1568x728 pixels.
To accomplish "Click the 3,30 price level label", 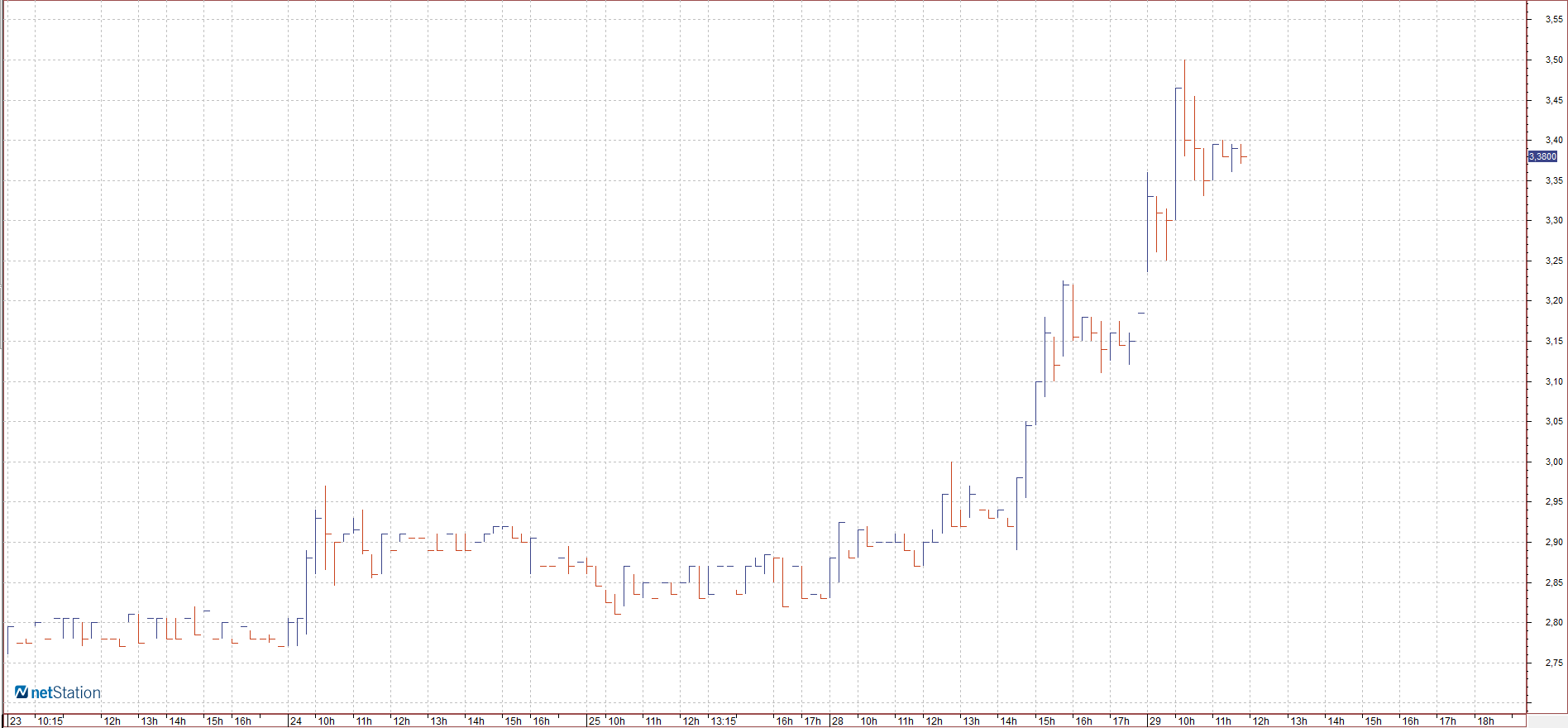I will point(1554,221).
